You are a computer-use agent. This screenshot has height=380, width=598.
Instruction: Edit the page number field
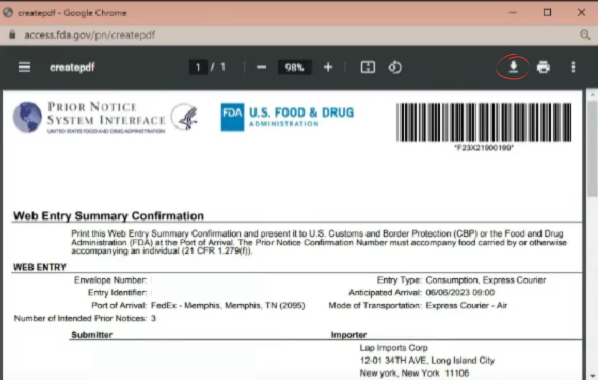(x=198, y=68)
